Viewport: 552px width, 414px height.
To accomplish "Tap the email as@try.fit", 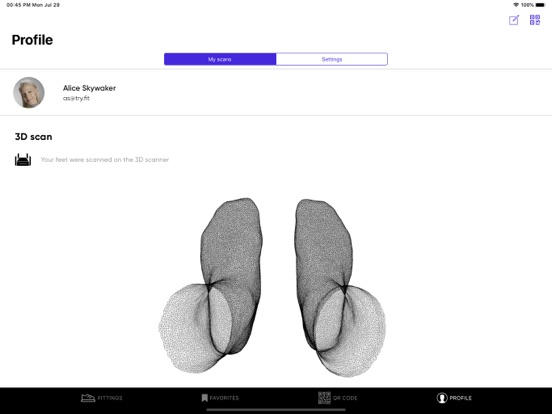I will (76, 98).
